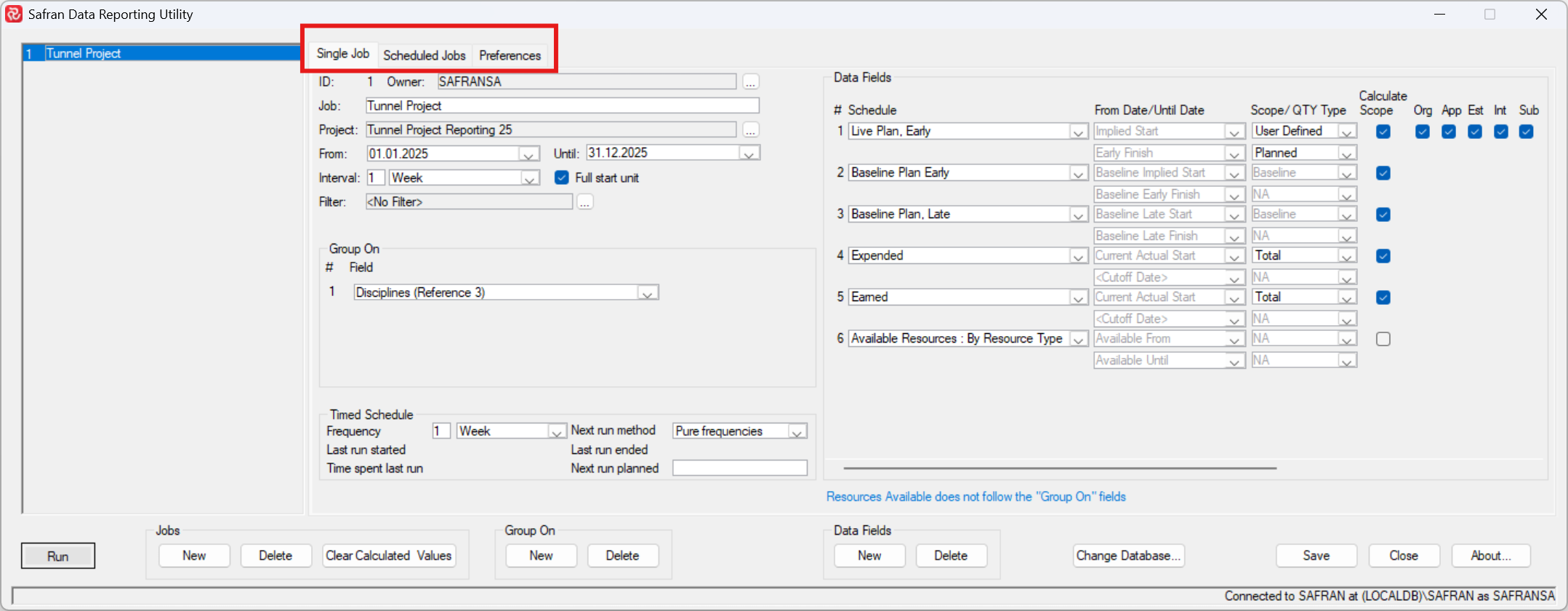Click the Data Fields horizontal scrollbar
This screenshot has height=611, width=1568.
point(1060,468)
